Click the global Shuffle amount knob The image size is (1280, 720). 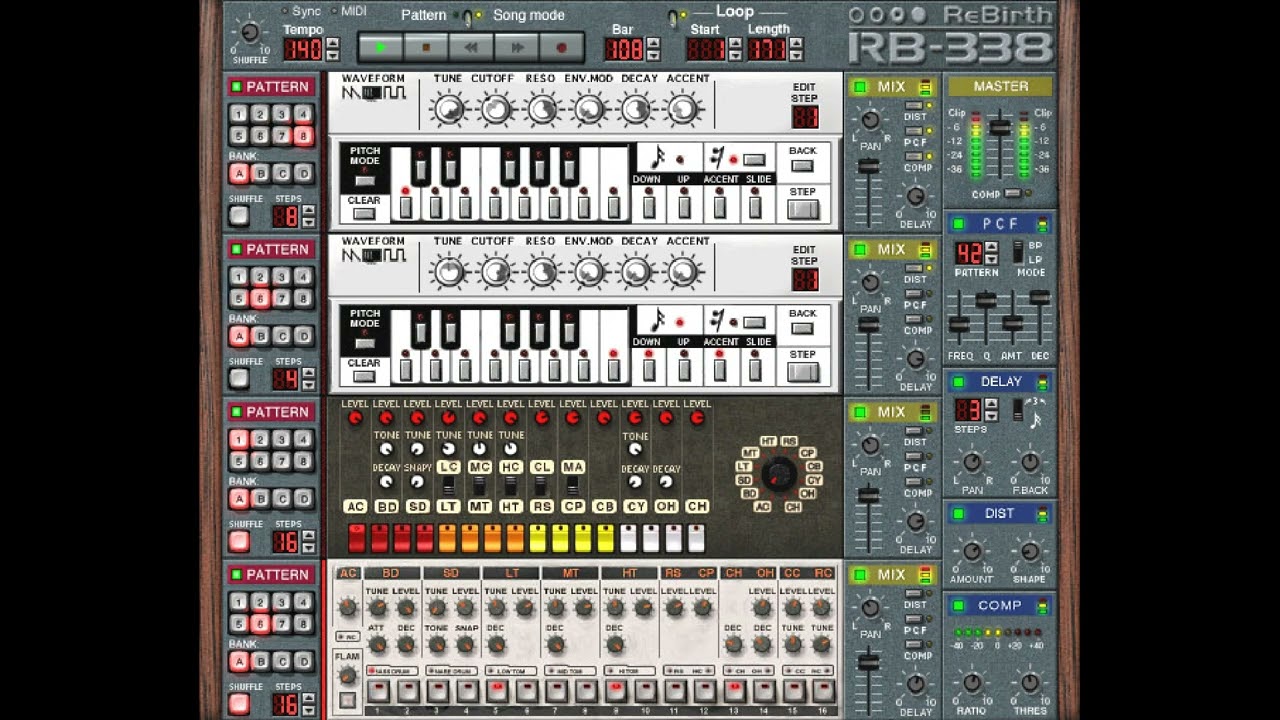click(x=250, y=34)
